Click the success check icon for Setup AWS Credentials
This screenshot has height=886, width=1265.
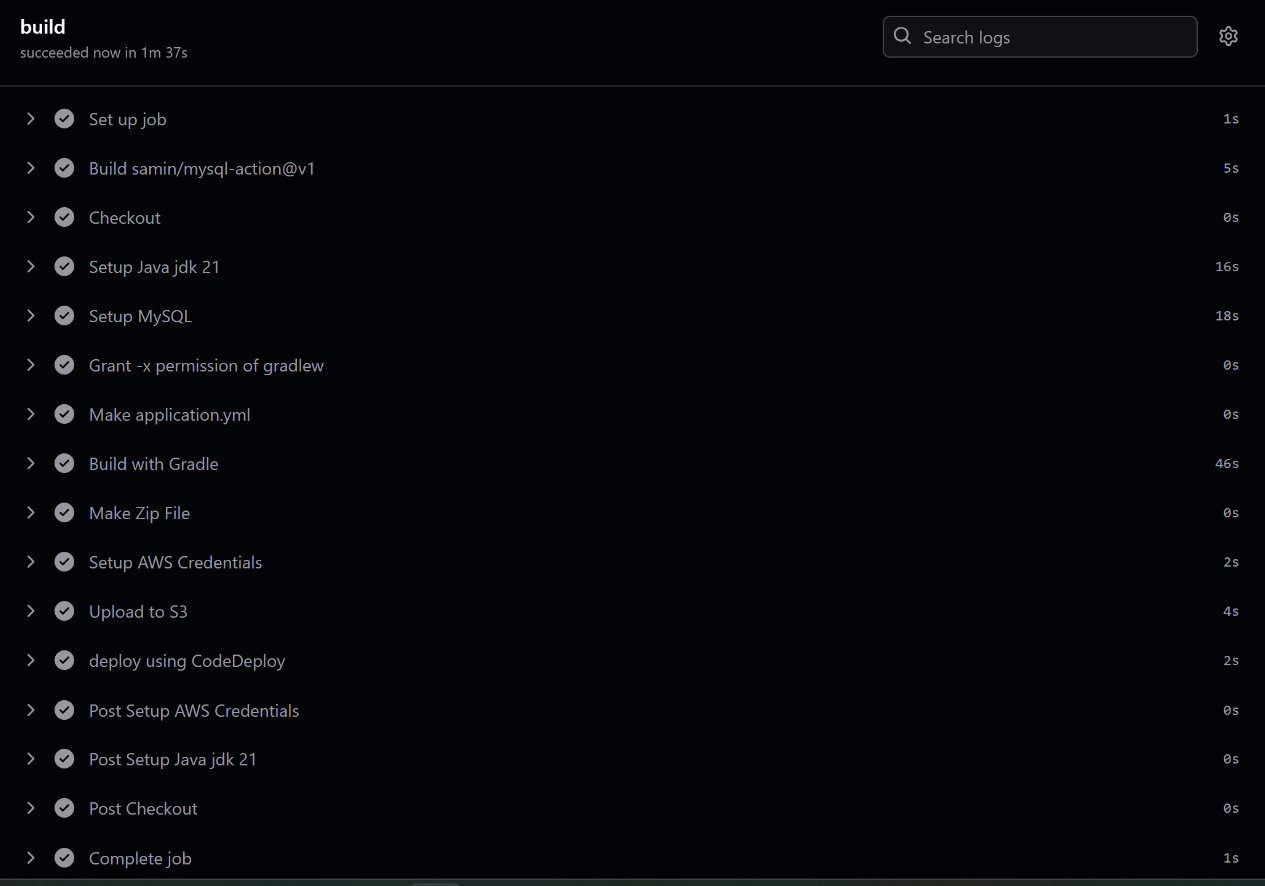(64, 562)
